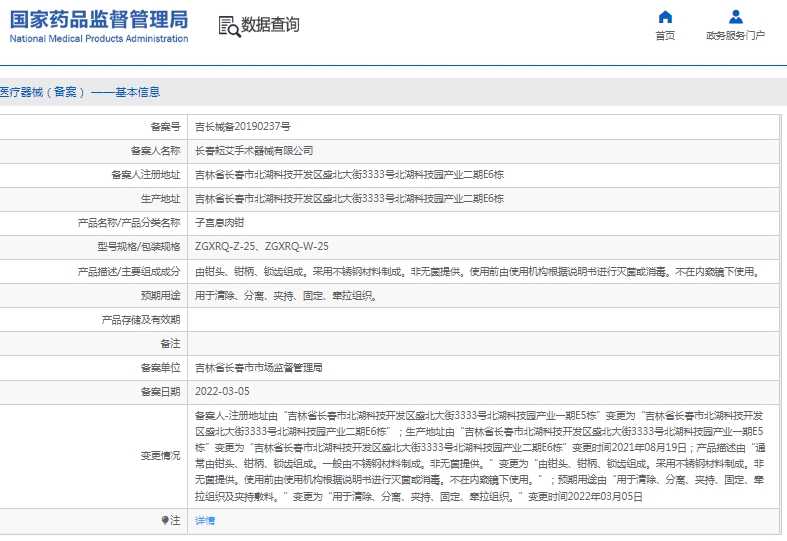
Task: Select the filing number 吉长械备20190237号
Action: coord(242,126)
